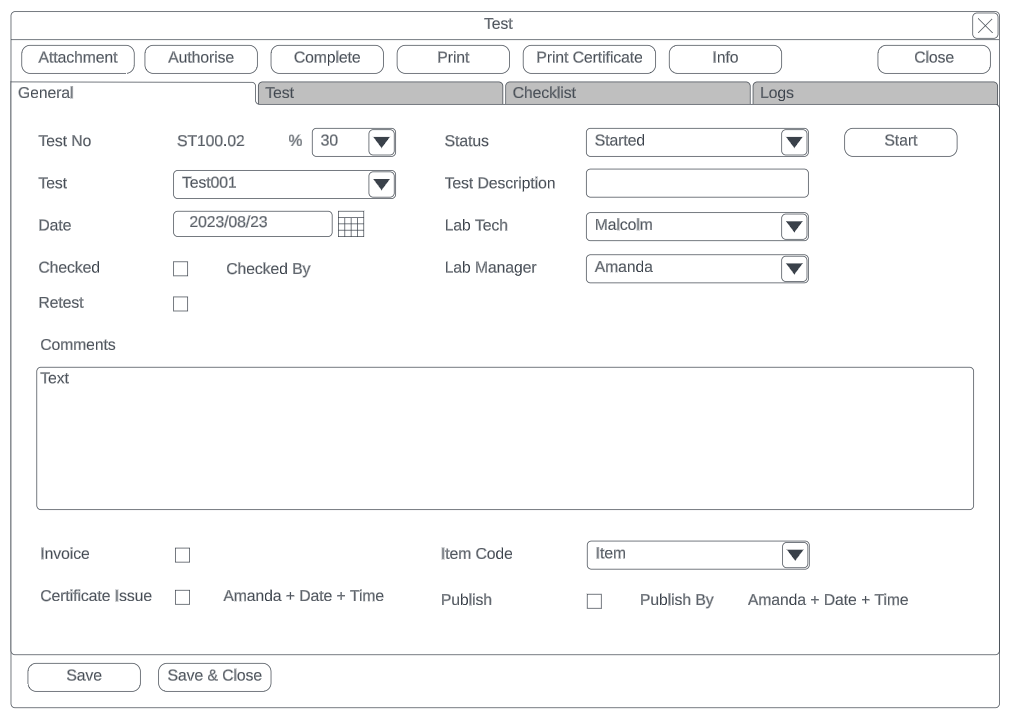Check the Certificate Issue box
Viewport: 1010px width, 714px height.
(182, 597)
